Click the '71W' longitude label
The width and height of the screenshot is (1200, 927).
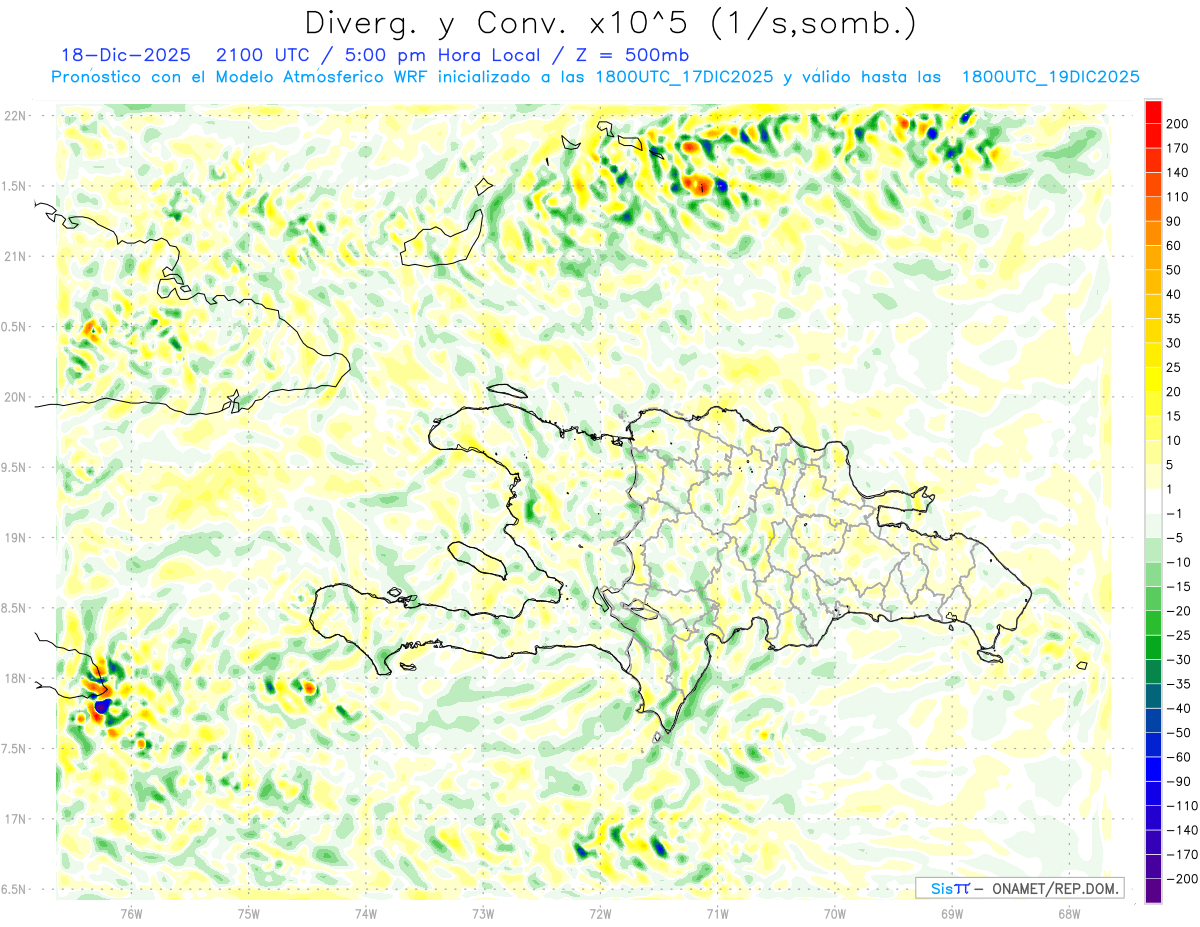[717, 912]
